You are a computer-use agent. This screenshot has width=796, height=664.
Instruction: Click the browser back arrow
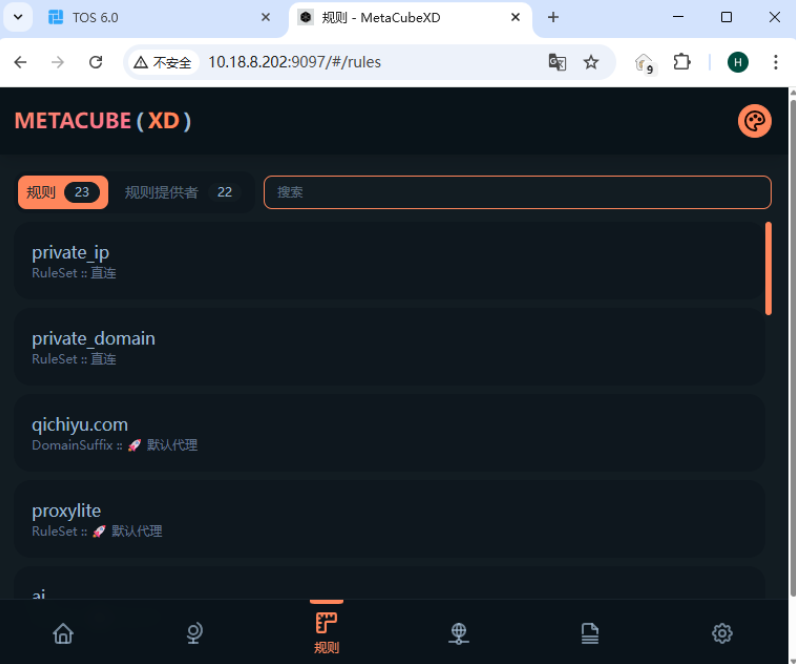tap(20, 62)
